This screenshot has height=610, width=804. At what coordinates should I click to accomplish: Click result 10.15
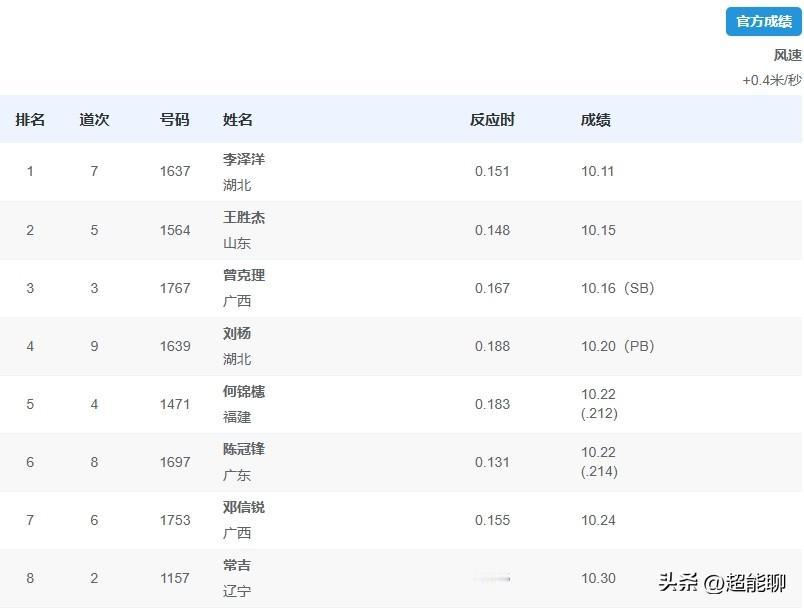tap(598, 230)
